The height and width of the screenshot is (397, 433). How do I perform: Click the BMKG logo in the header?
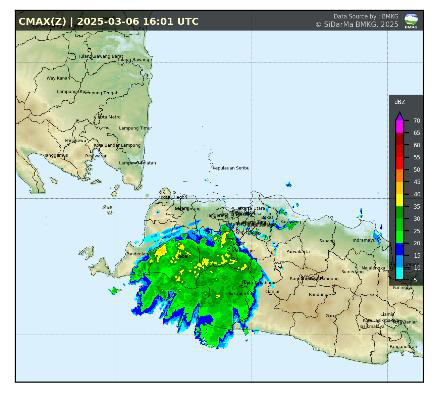point(411,21)
